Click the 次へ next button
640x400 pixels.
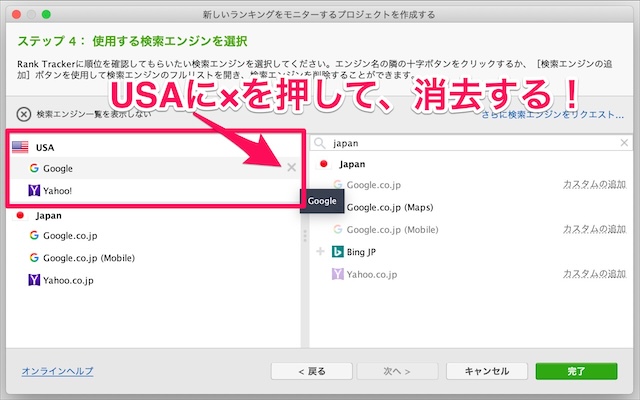(397, 371)
